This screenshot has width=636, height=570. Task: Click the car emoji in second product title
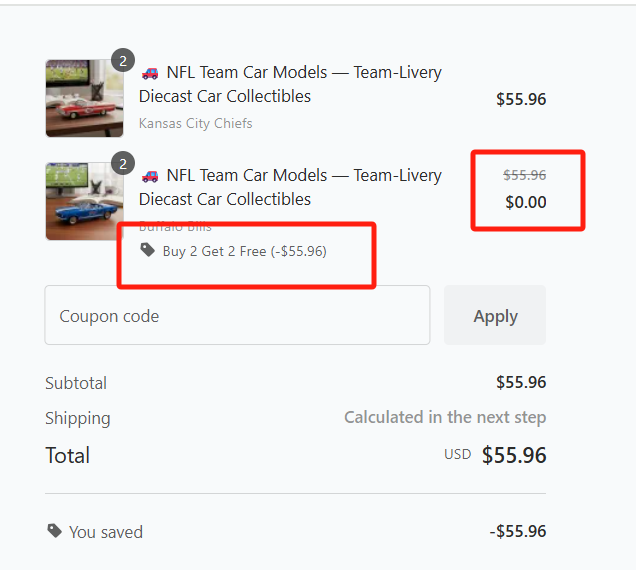150,175
